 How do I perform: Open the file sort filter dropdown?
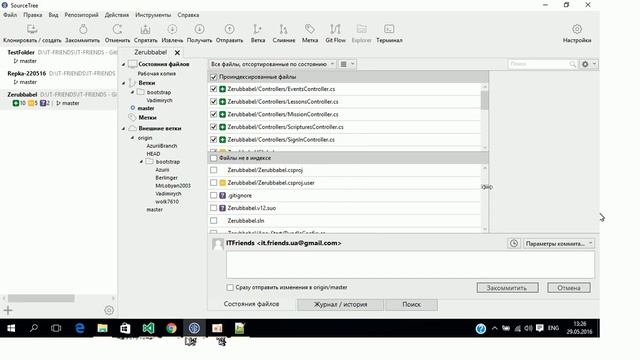click(272, 64)
